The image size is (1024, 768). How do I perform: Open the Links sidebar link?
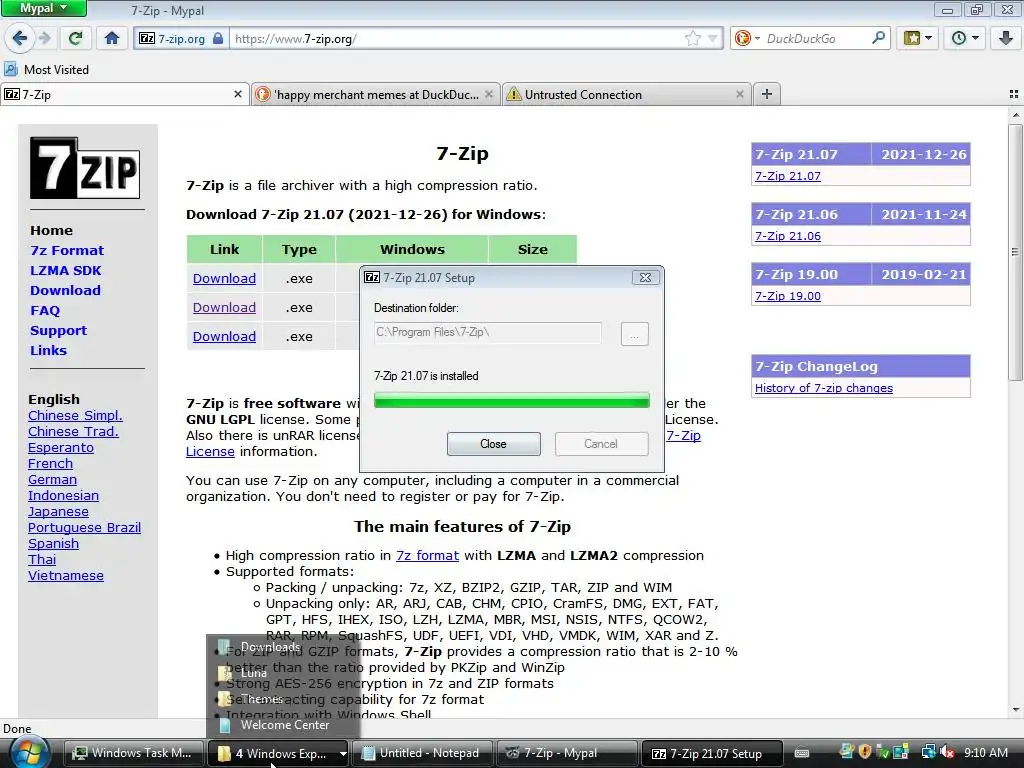coord(48,350)
